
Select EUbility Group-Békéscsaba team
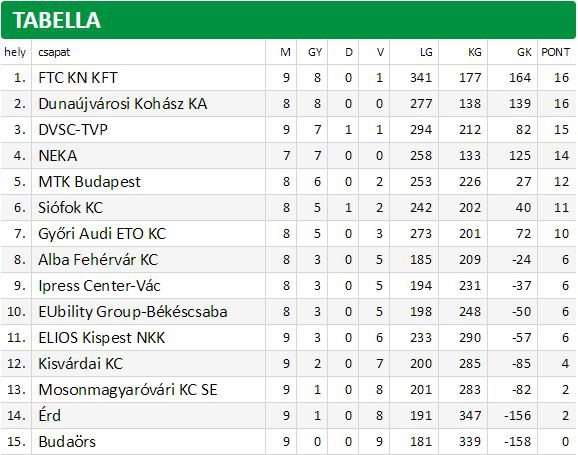133,312
